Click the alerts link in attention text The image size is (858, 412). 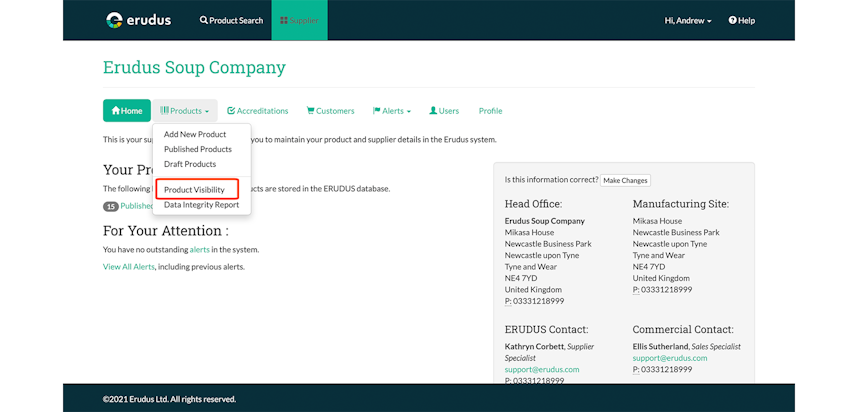[200, 249]
